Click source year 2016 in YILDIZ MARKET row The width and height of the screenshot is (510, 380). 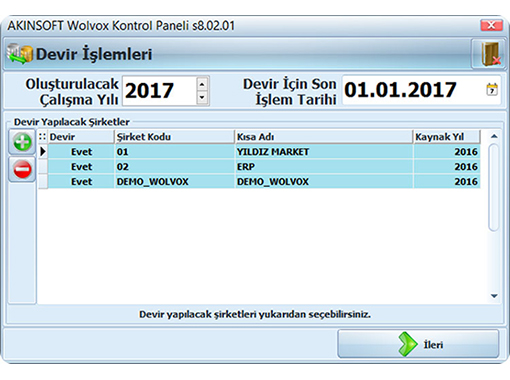click(x=447, y=152)
